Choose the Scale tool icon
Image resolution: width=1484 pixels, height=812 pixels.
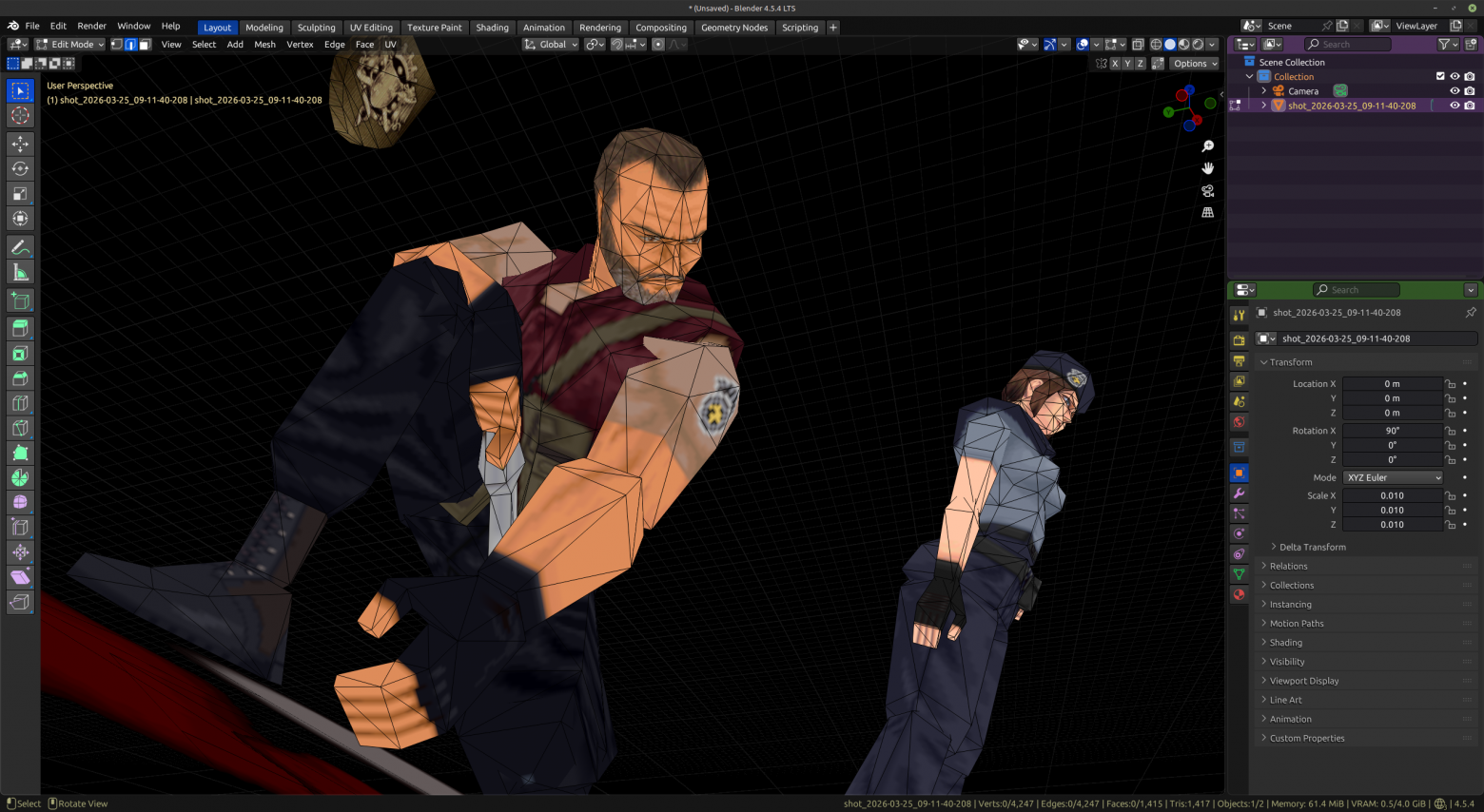click(x=20, y=193)
